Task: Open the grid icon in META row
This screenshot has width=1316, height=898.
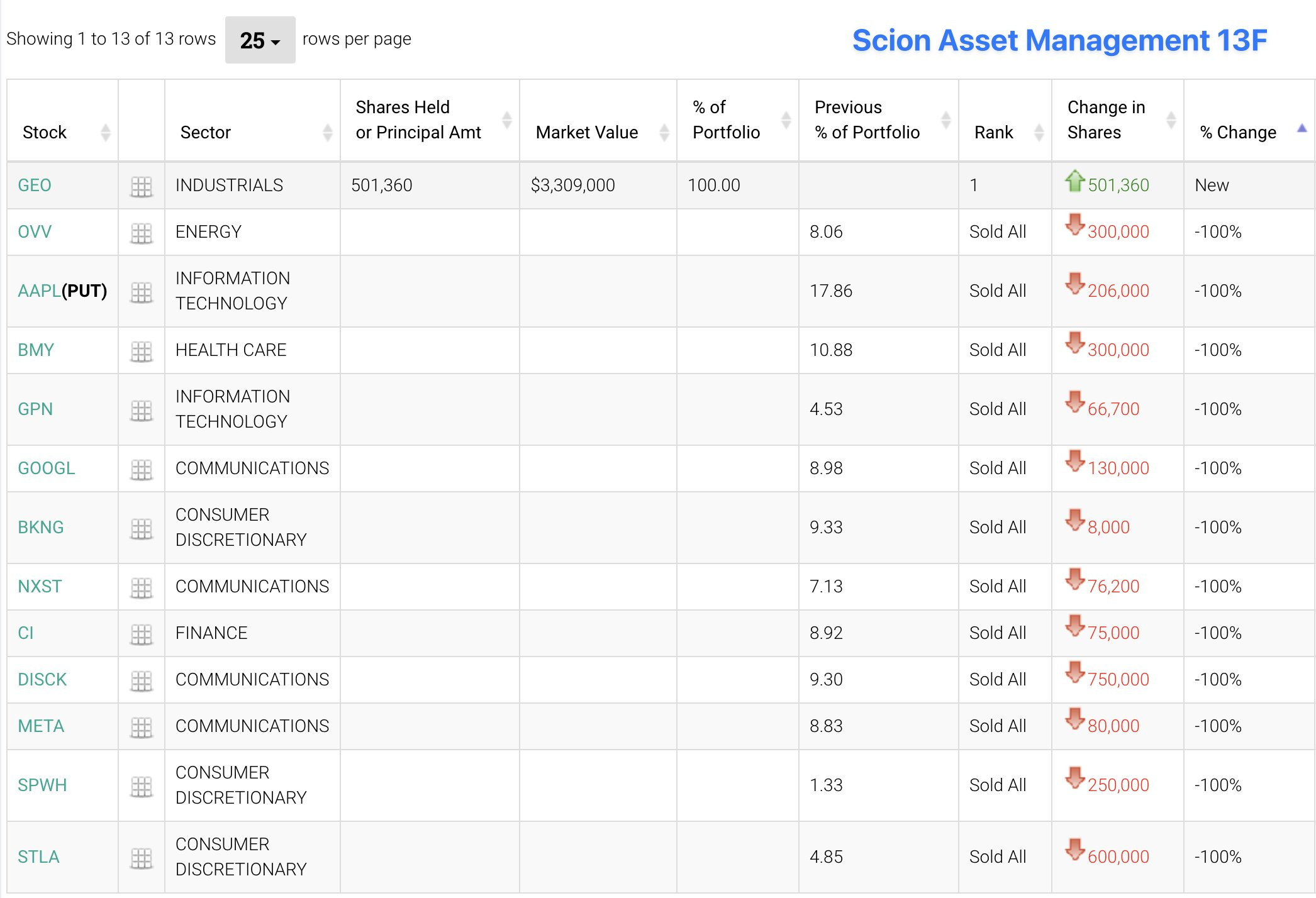Action: (141, 727)
